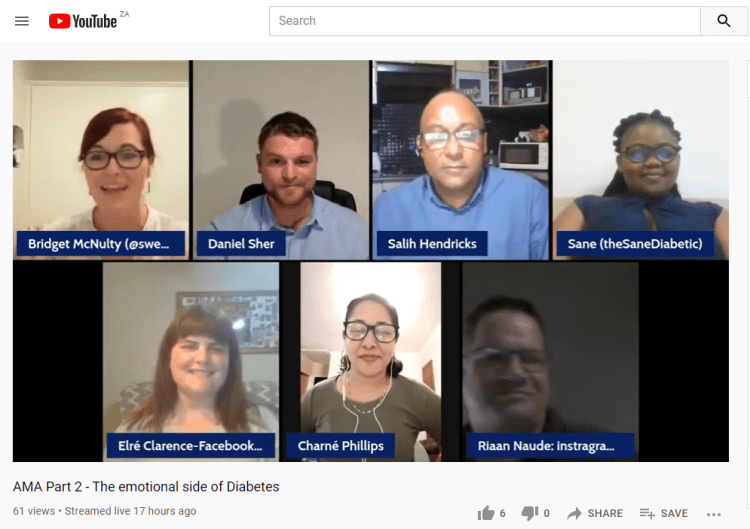Click the video title about Diabetes
This screenshot has width=750, height=529.
tap(146, 486)
